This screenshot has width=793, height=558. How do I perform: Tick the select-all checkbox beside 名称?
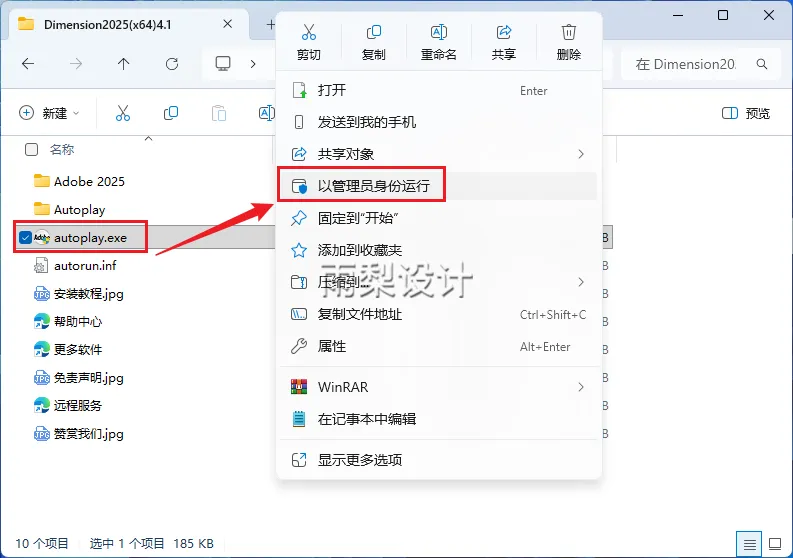click(31, 149)
